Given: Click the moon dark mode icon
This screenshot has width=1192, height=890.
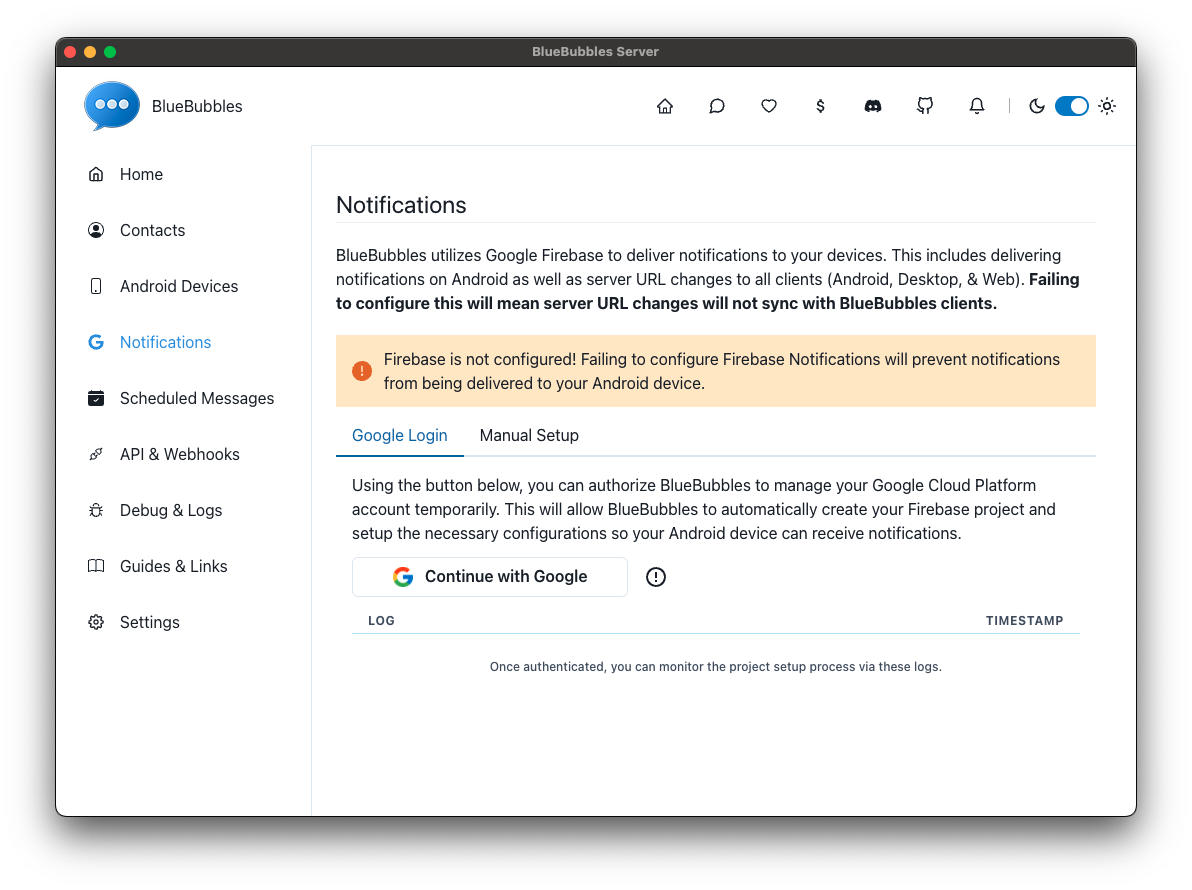Looking at the screenshot, I should [x=1037, y=106].
